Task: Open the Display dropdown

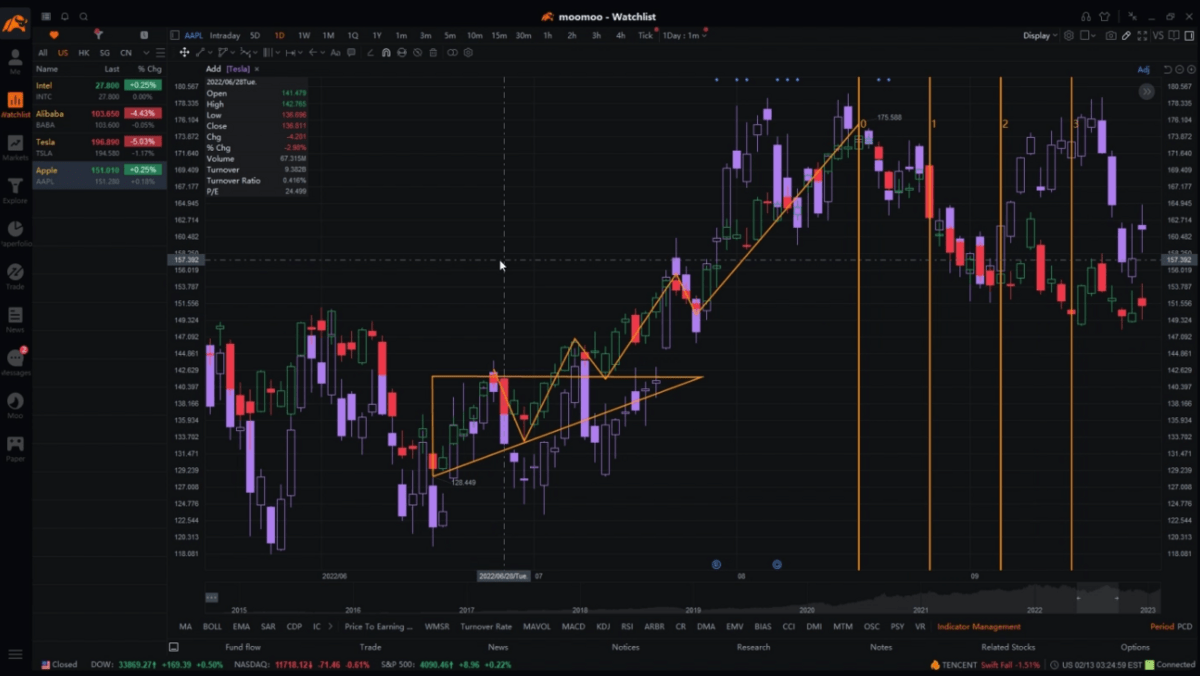Action: coord(1040,35)
